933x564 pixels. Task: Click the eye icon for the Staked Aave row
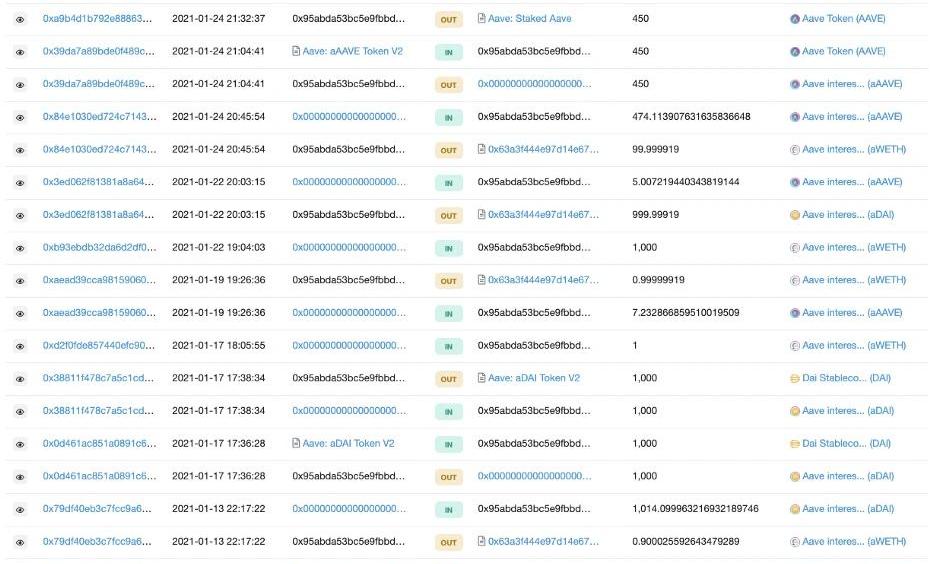click(20, 20)
